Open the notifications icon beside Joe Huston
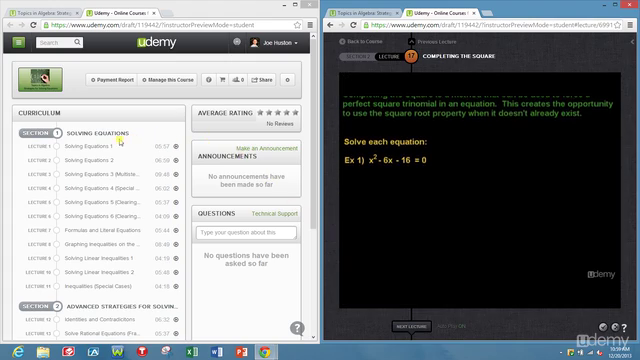 [237, 42]
